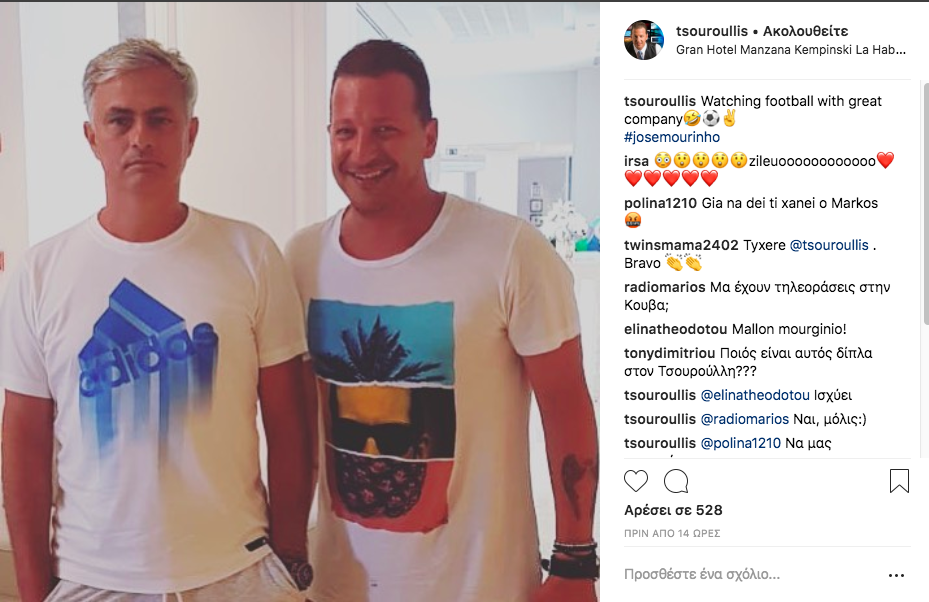View who liked via Αρέσει σε 528

673,510
